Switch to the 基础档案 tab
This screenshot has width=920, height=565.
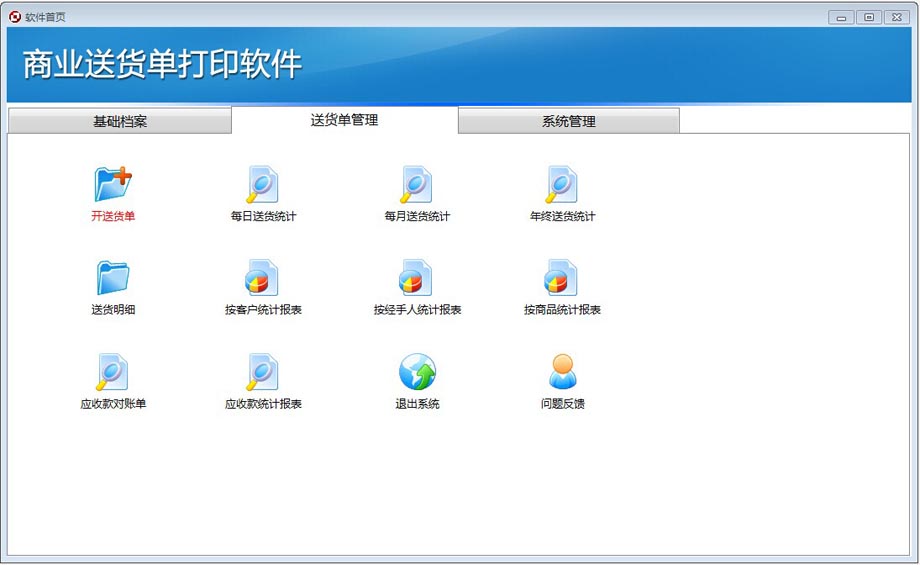click(120, 121)
